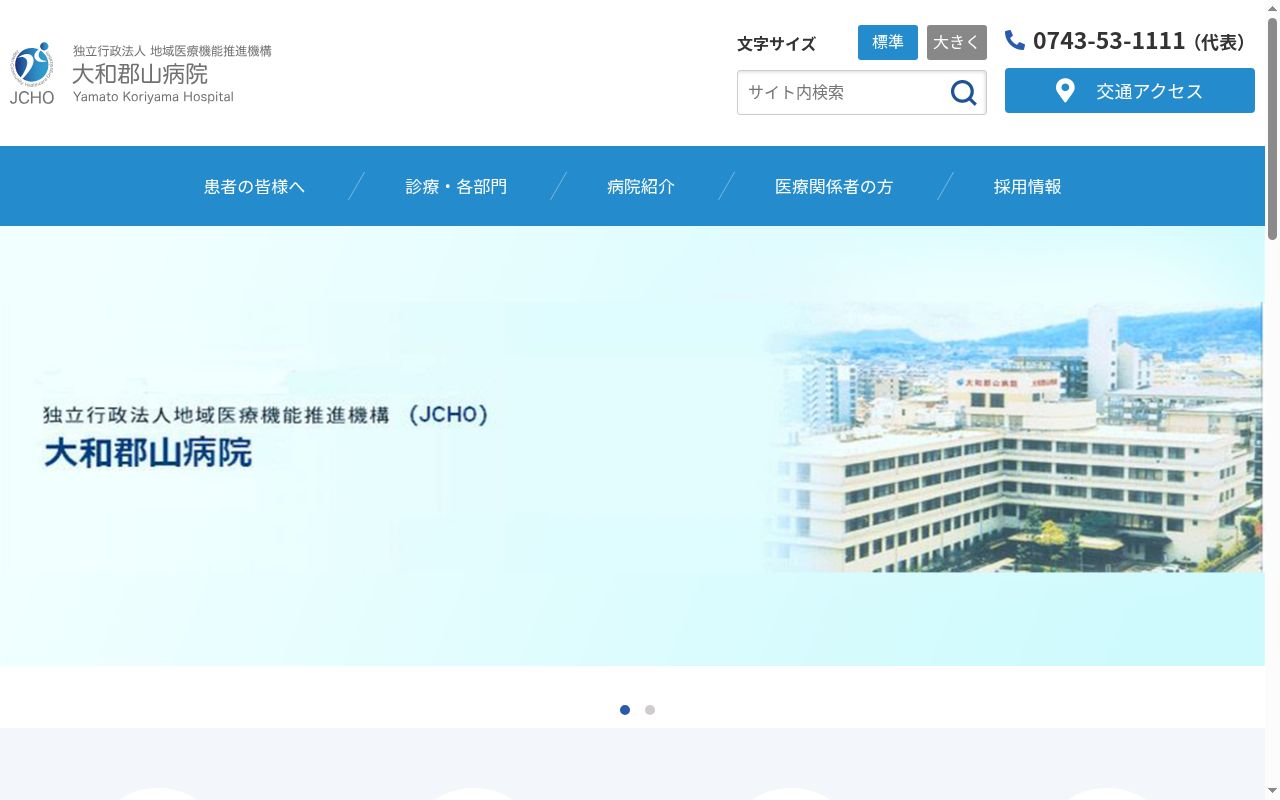Click the phone icon beside 0743-53-1111

(x=1015, y=40)
